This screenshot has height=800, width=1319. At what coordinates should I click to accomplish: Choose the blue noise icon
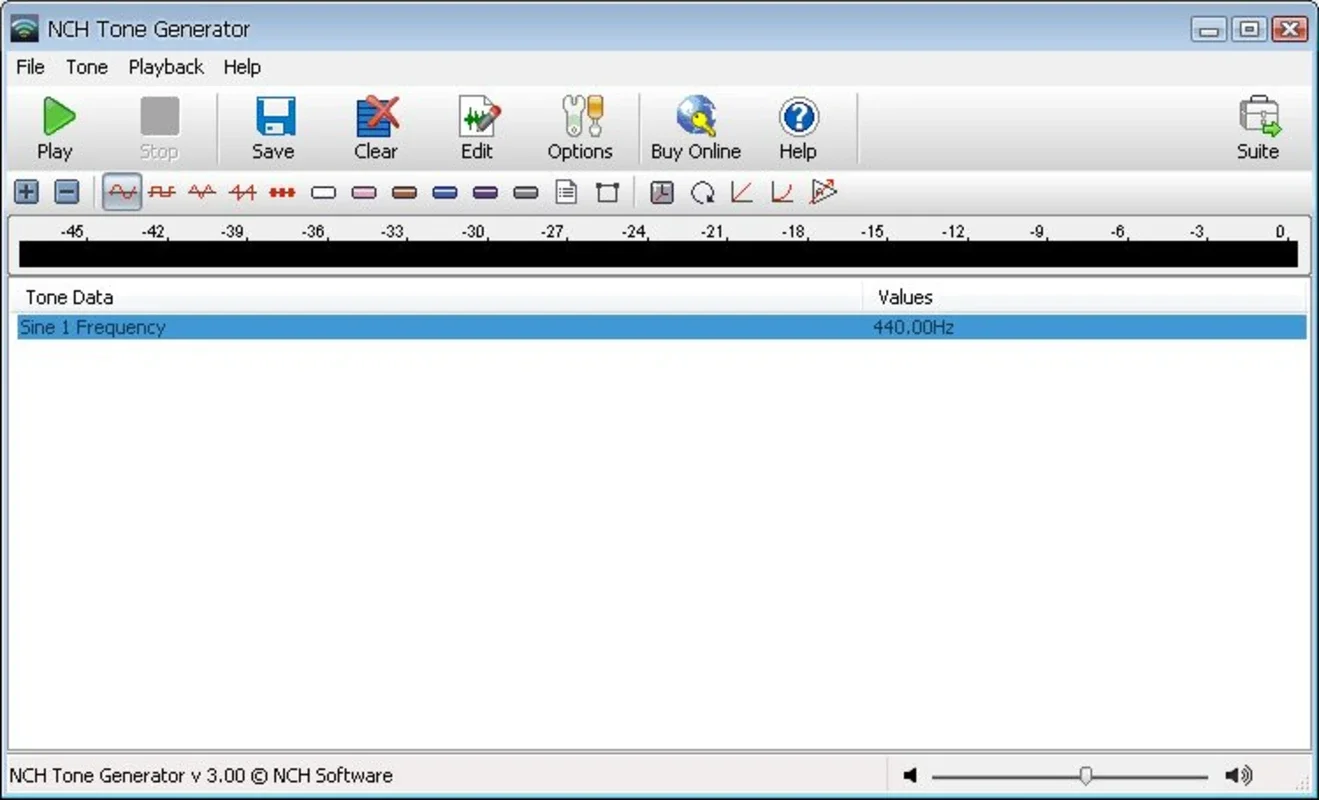click(445, 192)
